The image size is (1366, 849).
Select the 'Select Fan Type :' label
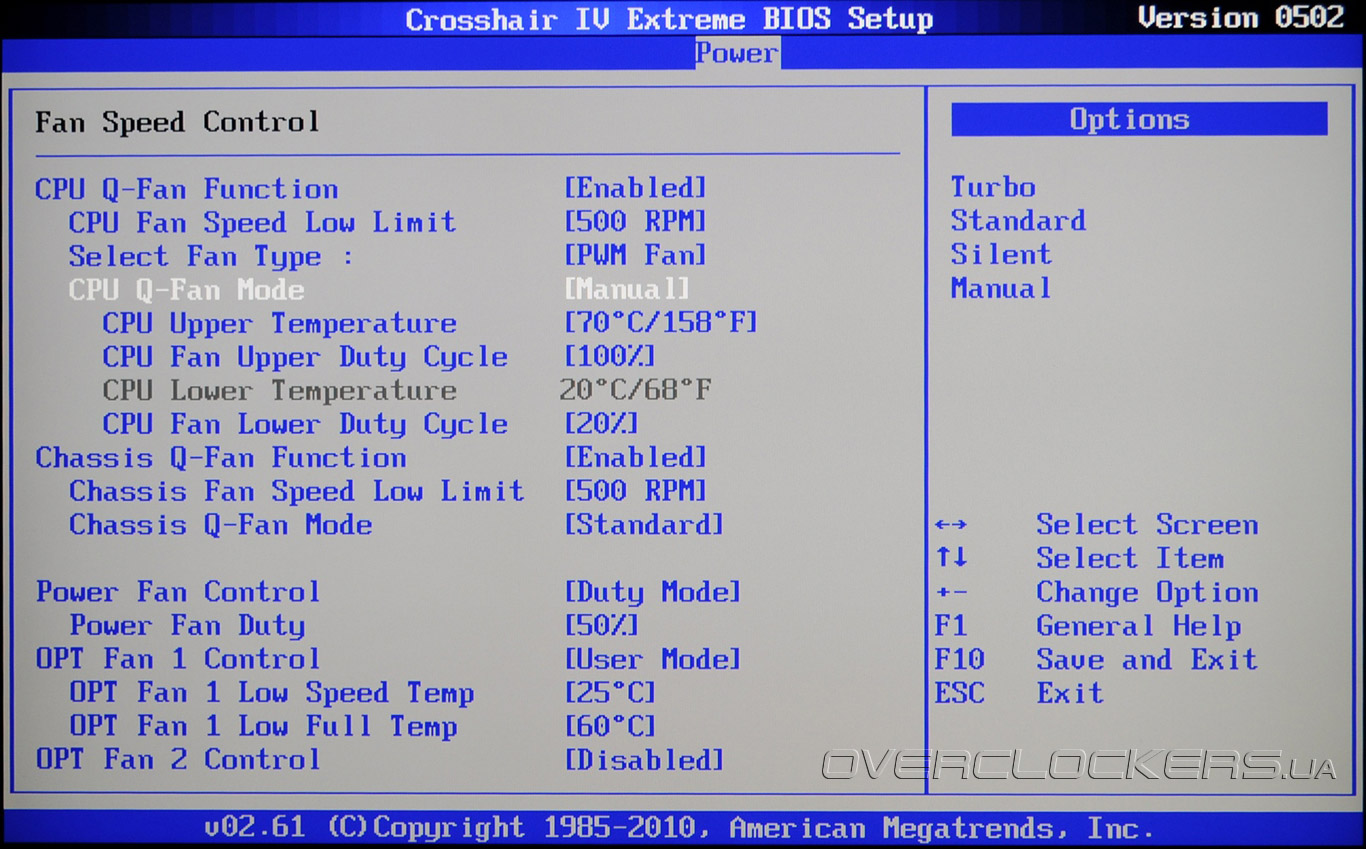[x=211, y=256]
